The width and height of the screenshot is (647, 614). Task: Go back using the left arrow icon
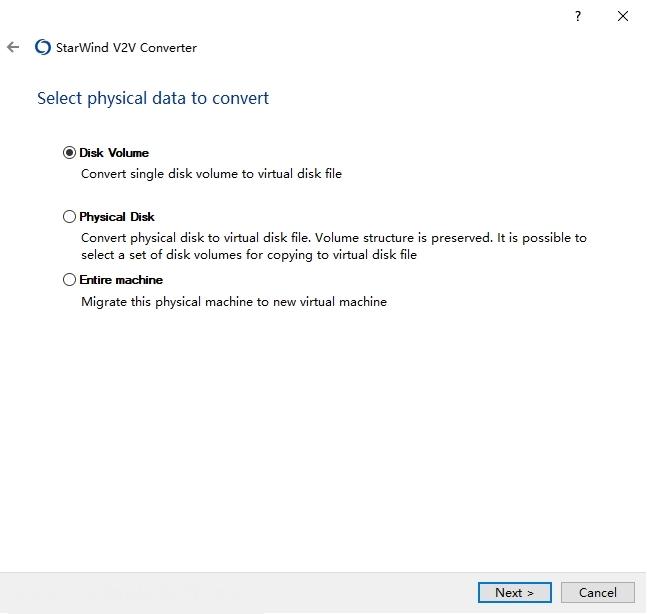pyautogui.click(x=13, y=47)
